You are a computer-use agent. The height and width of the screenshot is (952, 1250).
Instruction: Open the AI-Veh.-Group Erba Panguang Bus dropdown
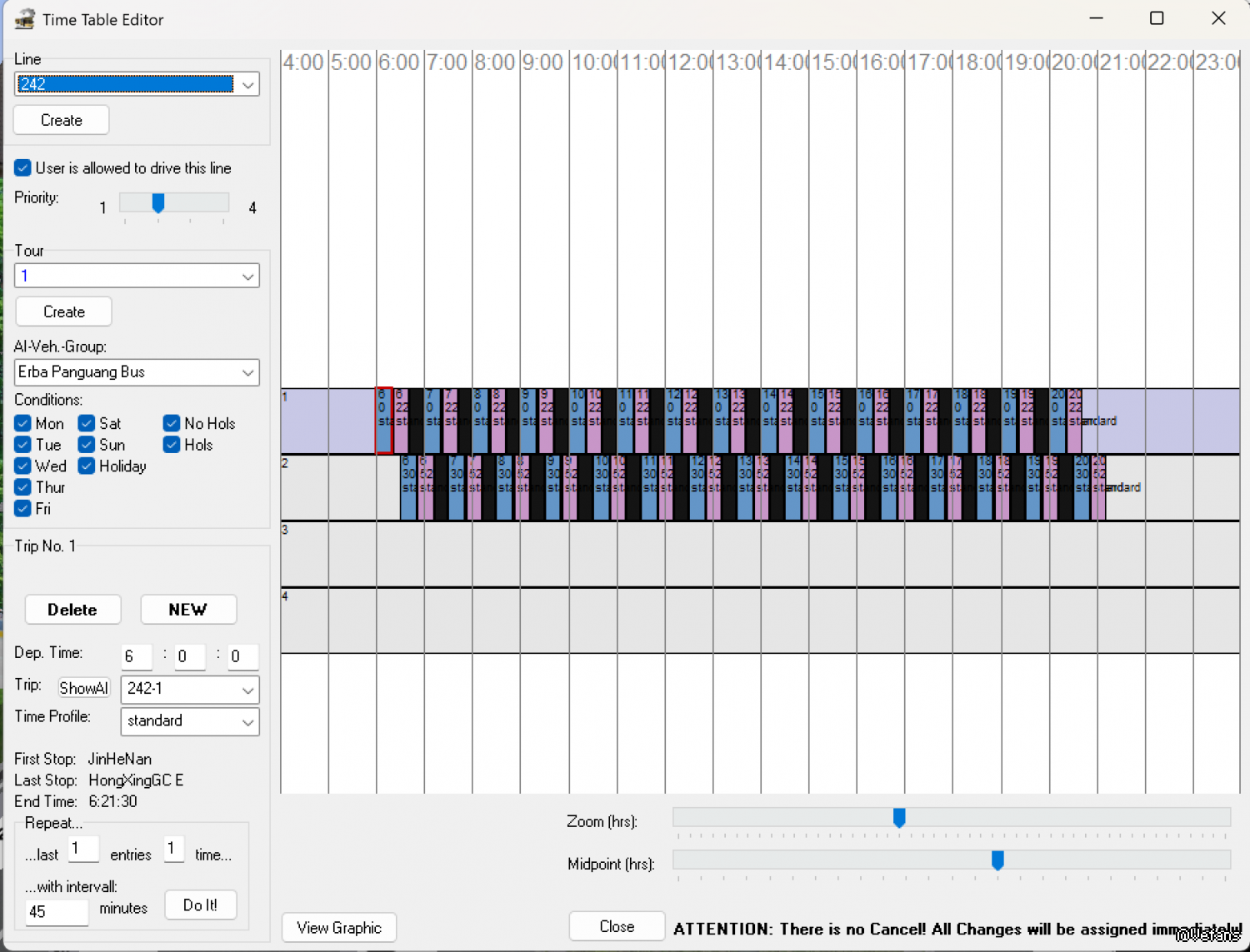click(x=247, y=372)
